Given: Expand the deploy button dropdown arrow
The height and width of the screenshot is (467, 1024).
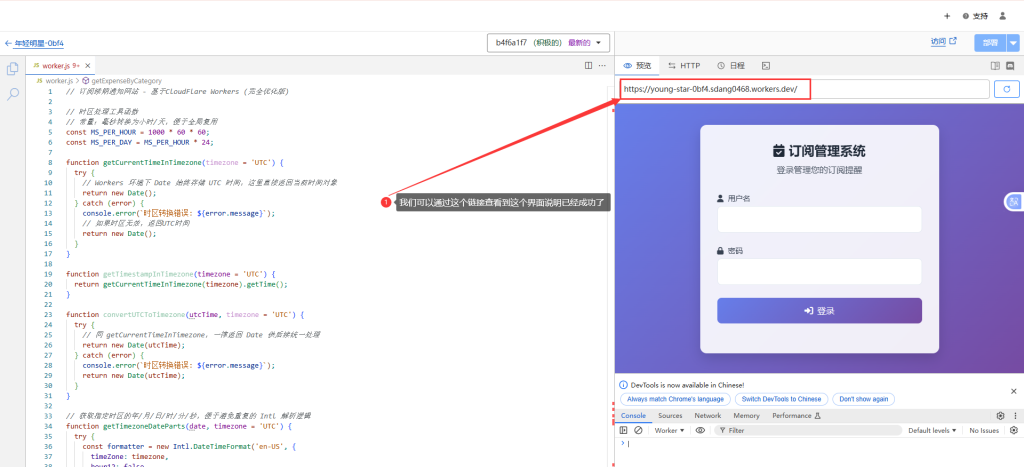Looking at the screenshot, I should coord(1013,43).
